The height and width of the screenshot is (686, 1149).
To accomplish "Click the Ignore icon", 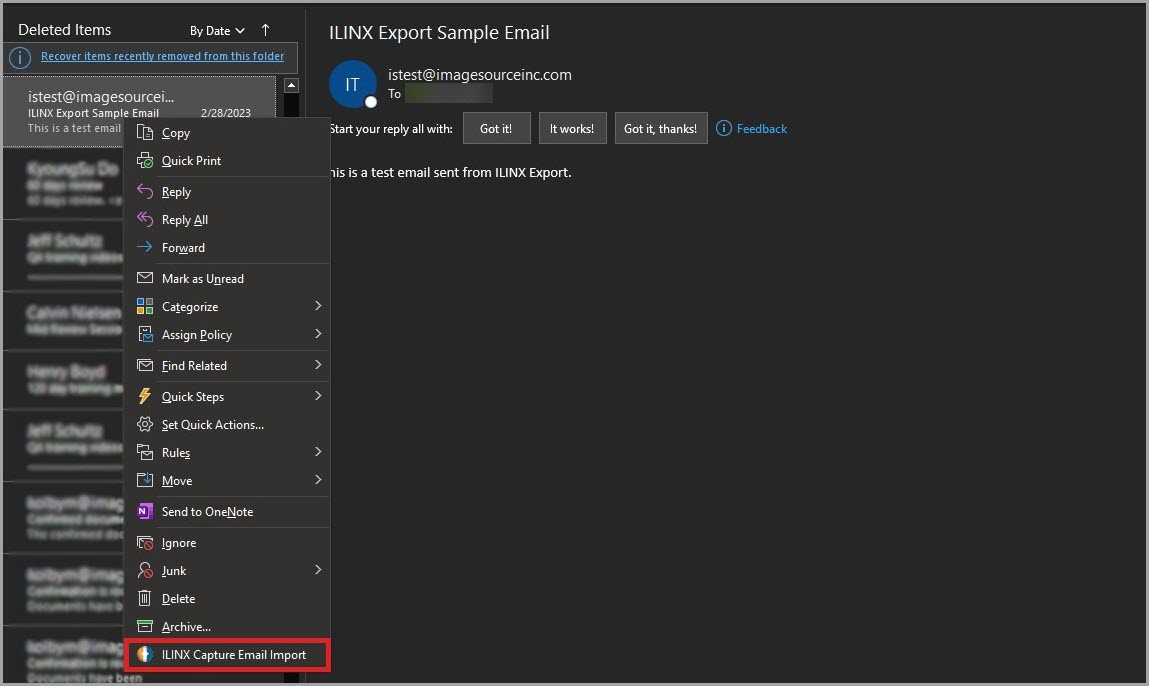I will tap(145, 542).
